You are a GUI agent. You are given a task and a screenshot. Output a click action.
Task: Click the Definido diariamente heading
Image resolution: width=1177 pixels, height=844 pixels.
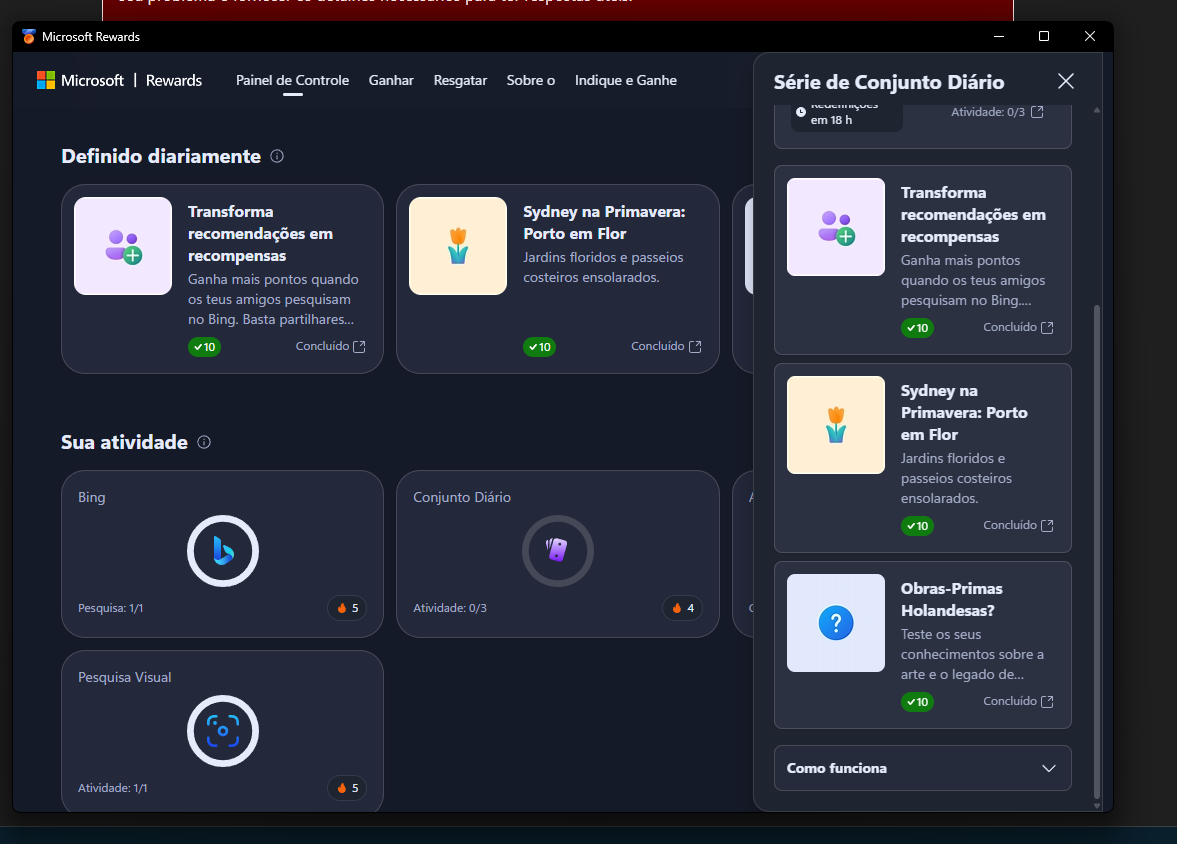pyautogui.click(x=161, y=156)
